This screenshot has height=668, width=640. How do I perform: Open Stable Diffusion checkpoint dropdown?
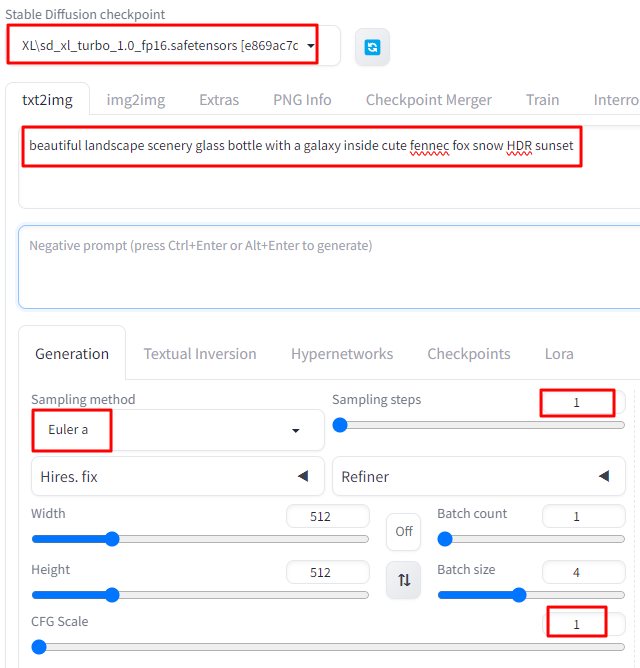[x=173, y=45]
